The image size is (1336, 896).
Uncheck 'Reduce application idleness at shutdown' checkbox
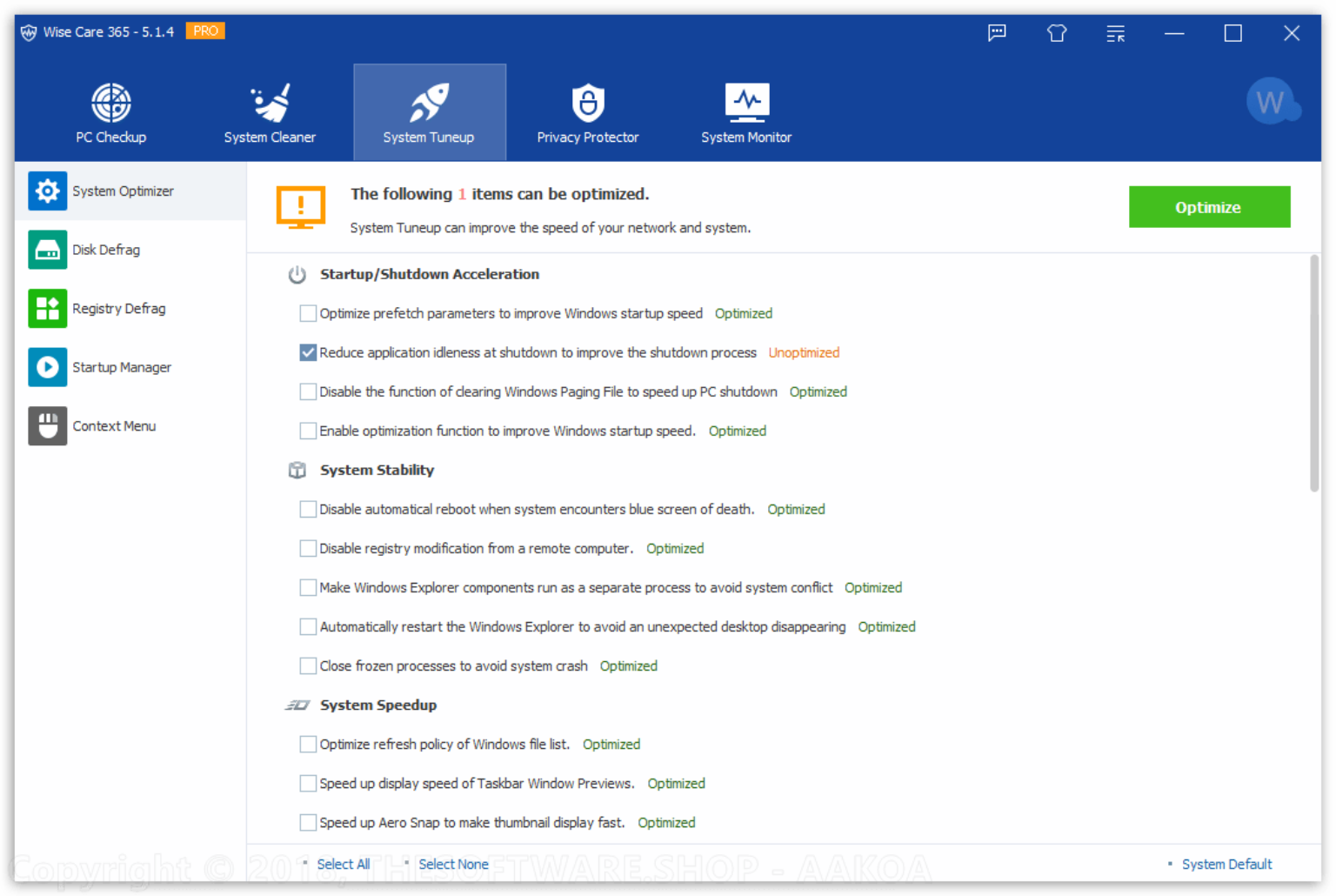click(308, 352)
